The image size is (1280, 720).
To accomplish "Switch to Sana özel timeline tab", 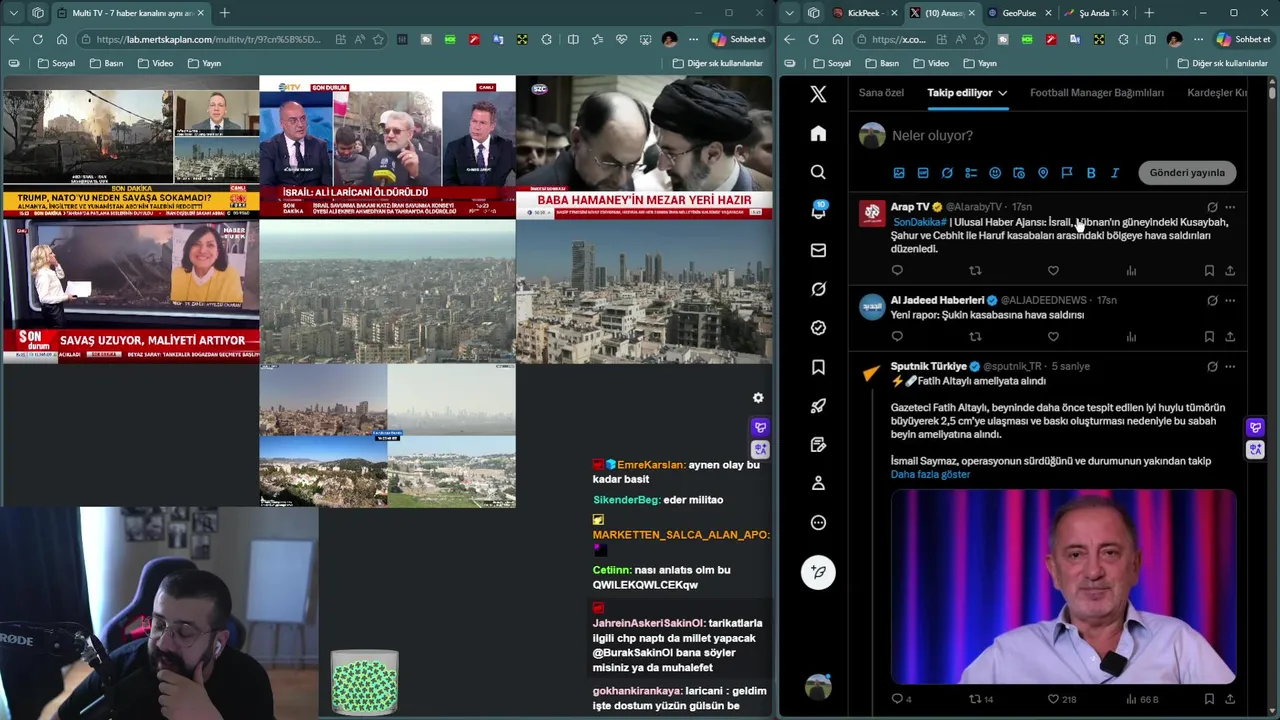I will [881, 93].
